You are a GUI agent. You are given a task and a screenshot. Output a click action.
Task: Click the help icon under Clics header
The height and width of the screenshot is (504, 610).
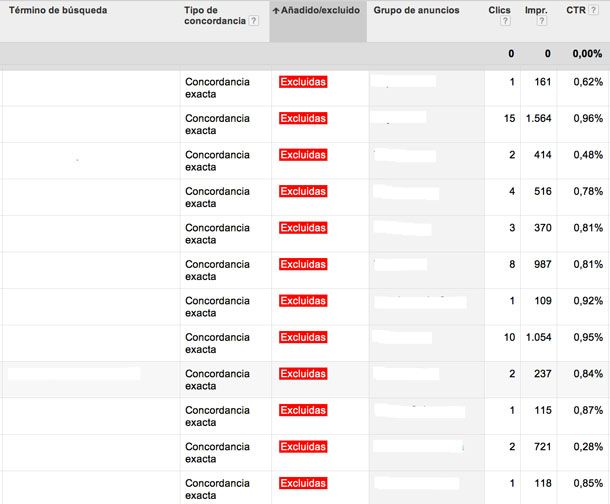coord(506,22)
